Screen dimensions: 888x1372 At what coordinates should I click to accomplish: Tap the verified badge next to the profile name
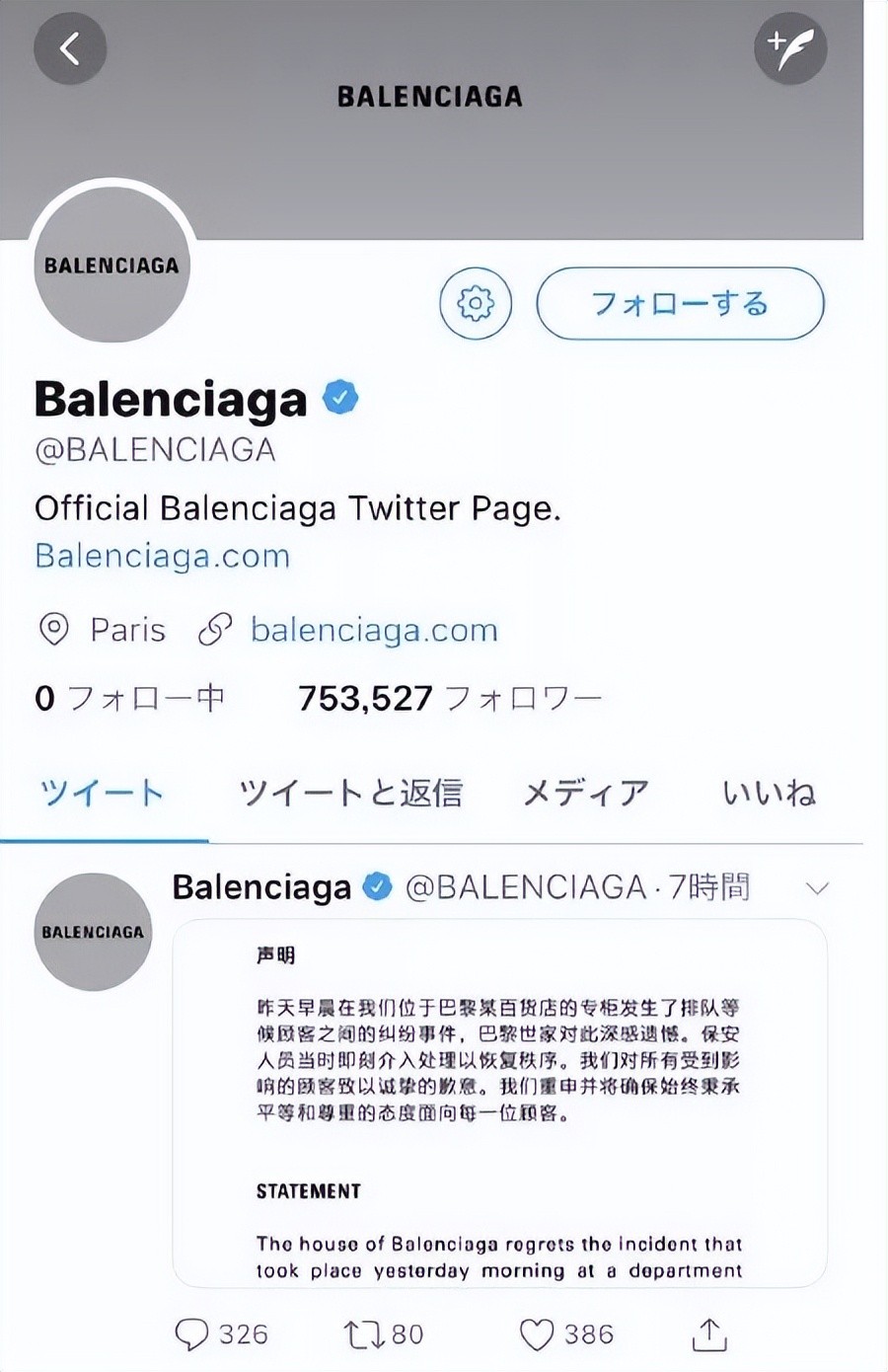[x=341, y=398]
